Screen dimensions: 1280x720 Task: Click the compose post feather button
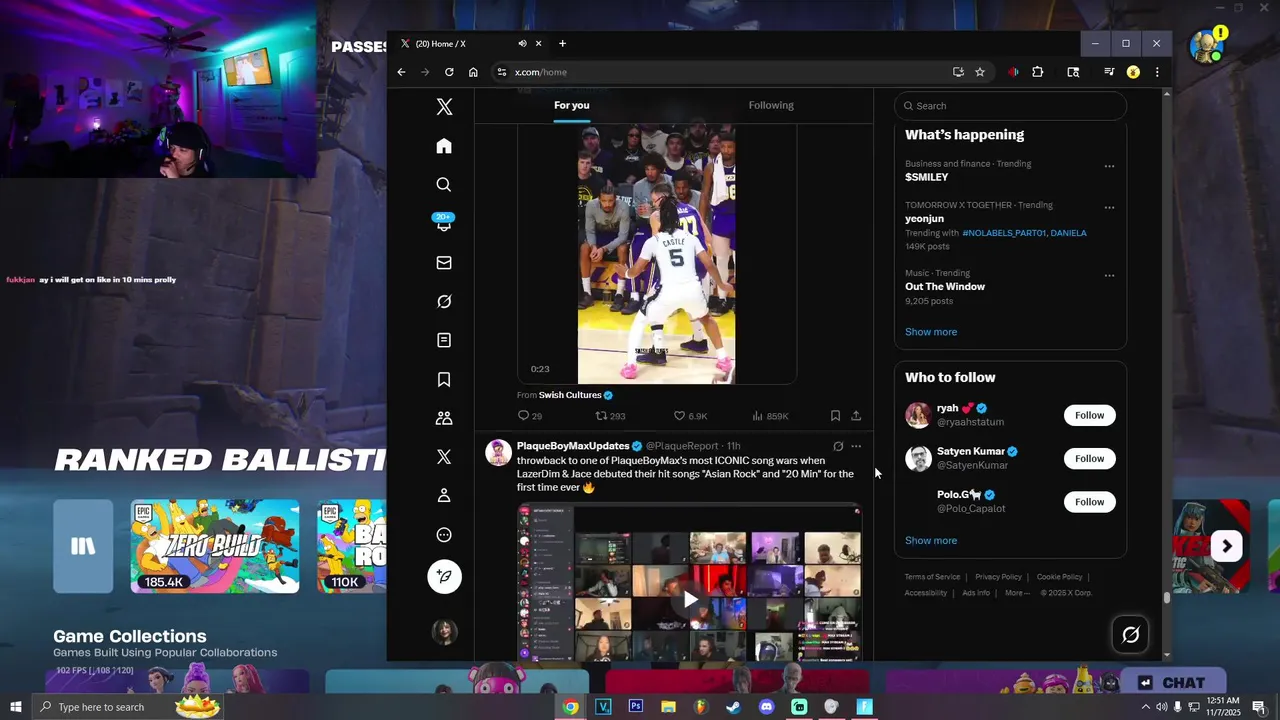tap(444, 576)
